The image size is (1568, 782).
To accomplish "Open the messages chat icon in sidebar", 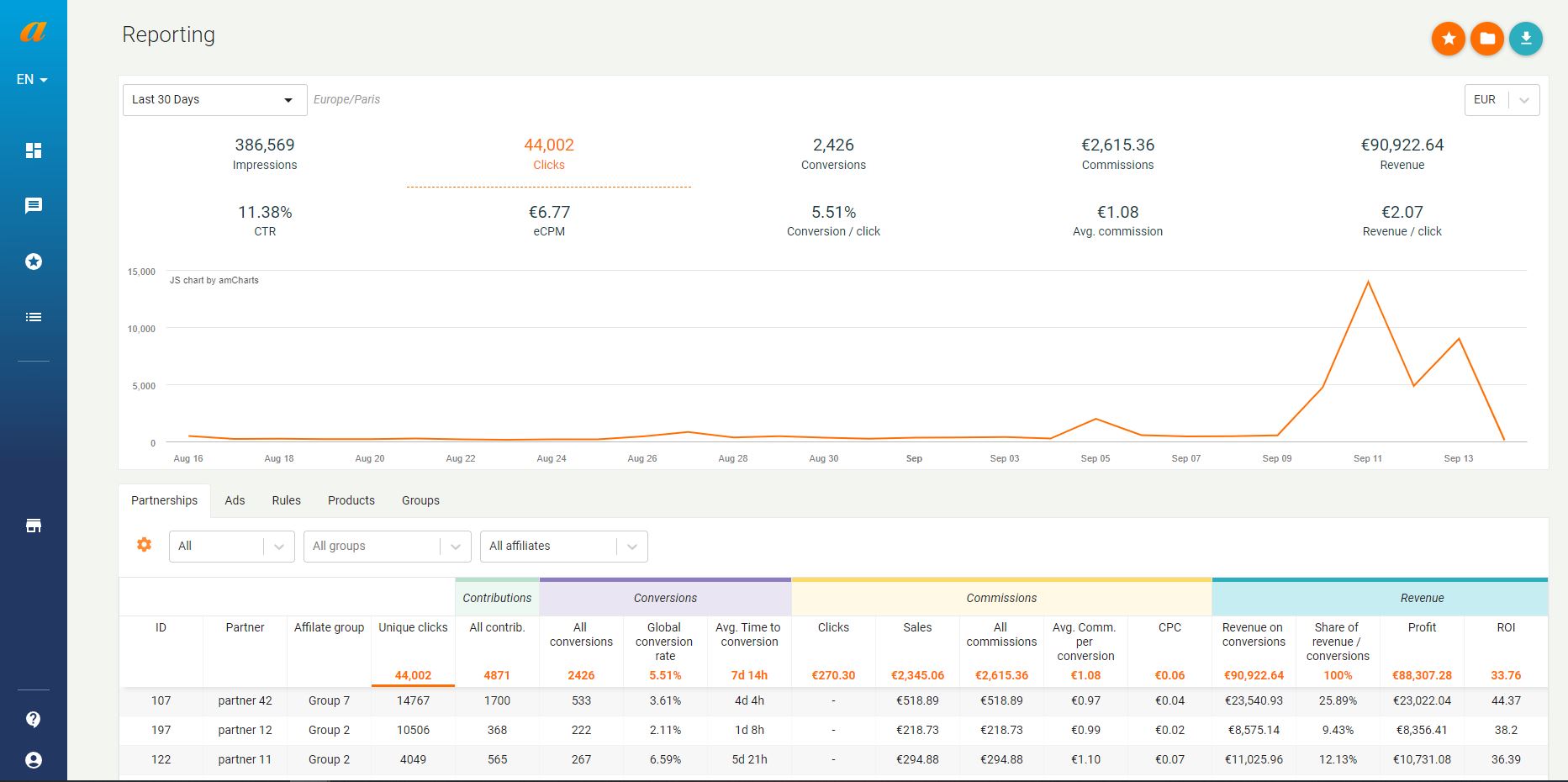I will point(34,206).
